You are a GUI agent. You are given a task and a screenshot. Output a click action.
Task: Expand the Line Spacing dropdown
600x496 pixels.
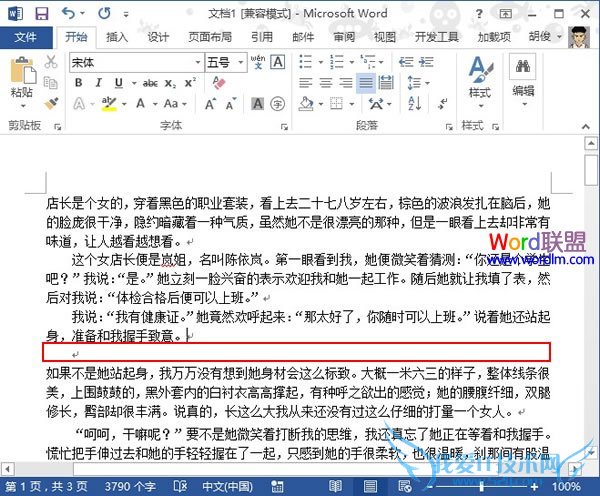coord(427,83)
